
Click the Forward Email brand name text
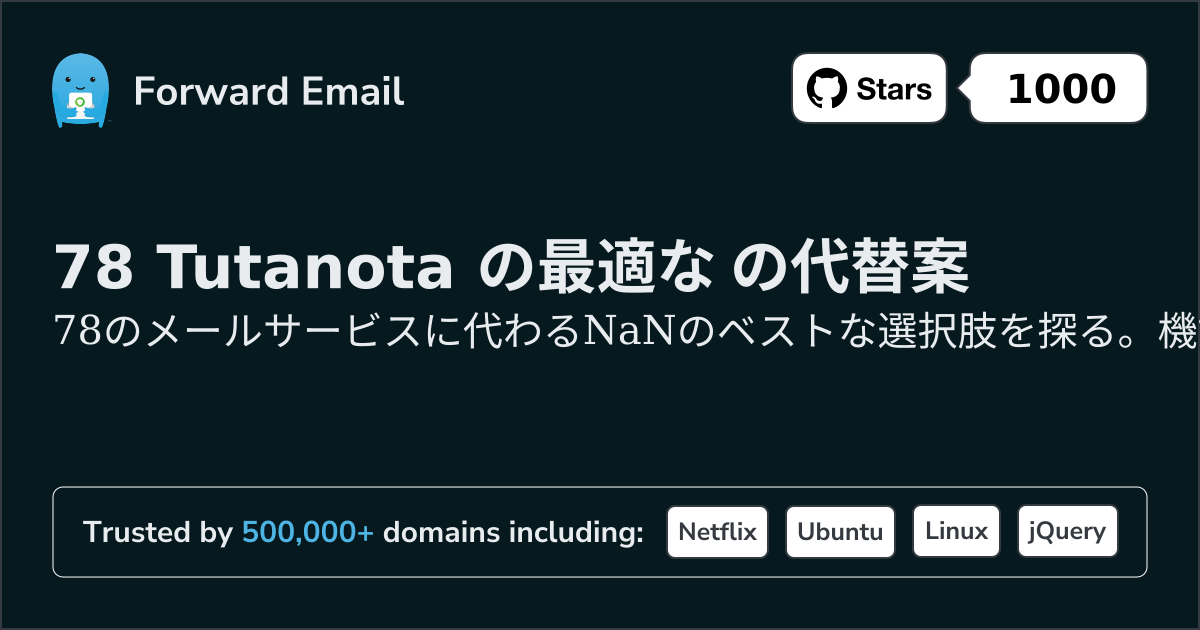(x=269, y=92)
